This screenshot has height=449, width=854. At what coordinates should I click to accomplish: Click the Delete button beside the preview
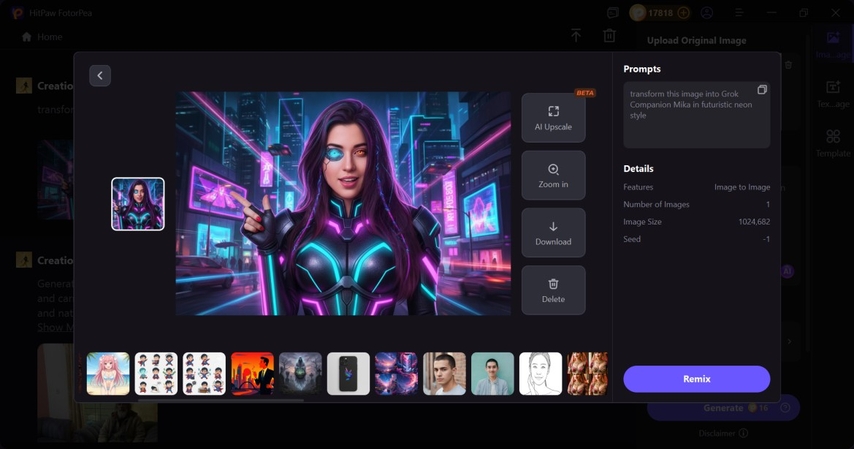point(553,290)
